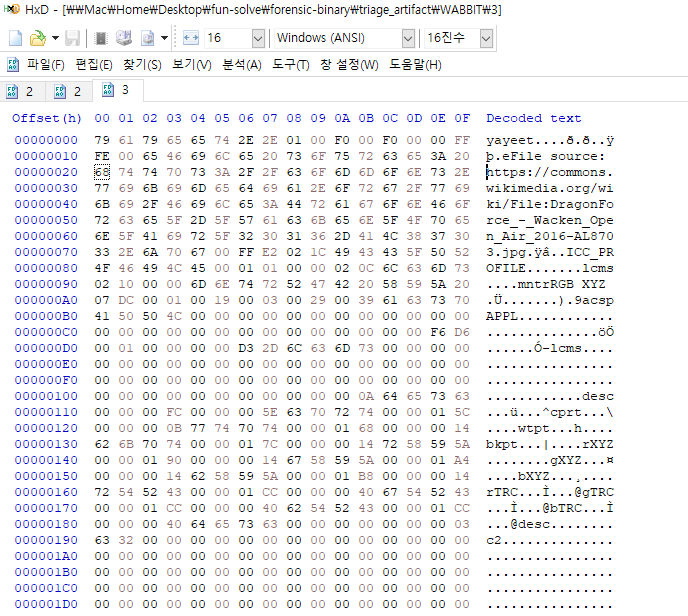This screenshot has height=616, width=688.
Task: Select the active tab labeled 3
Action: [118, 90]
